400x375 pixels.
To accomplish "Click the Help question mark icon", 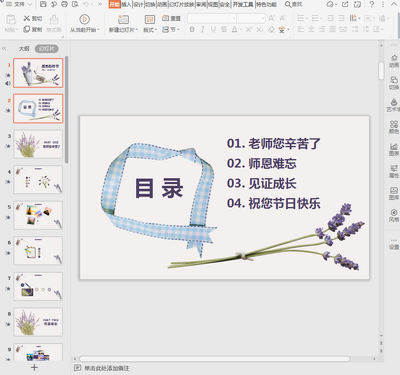I will tap(372, 4).
